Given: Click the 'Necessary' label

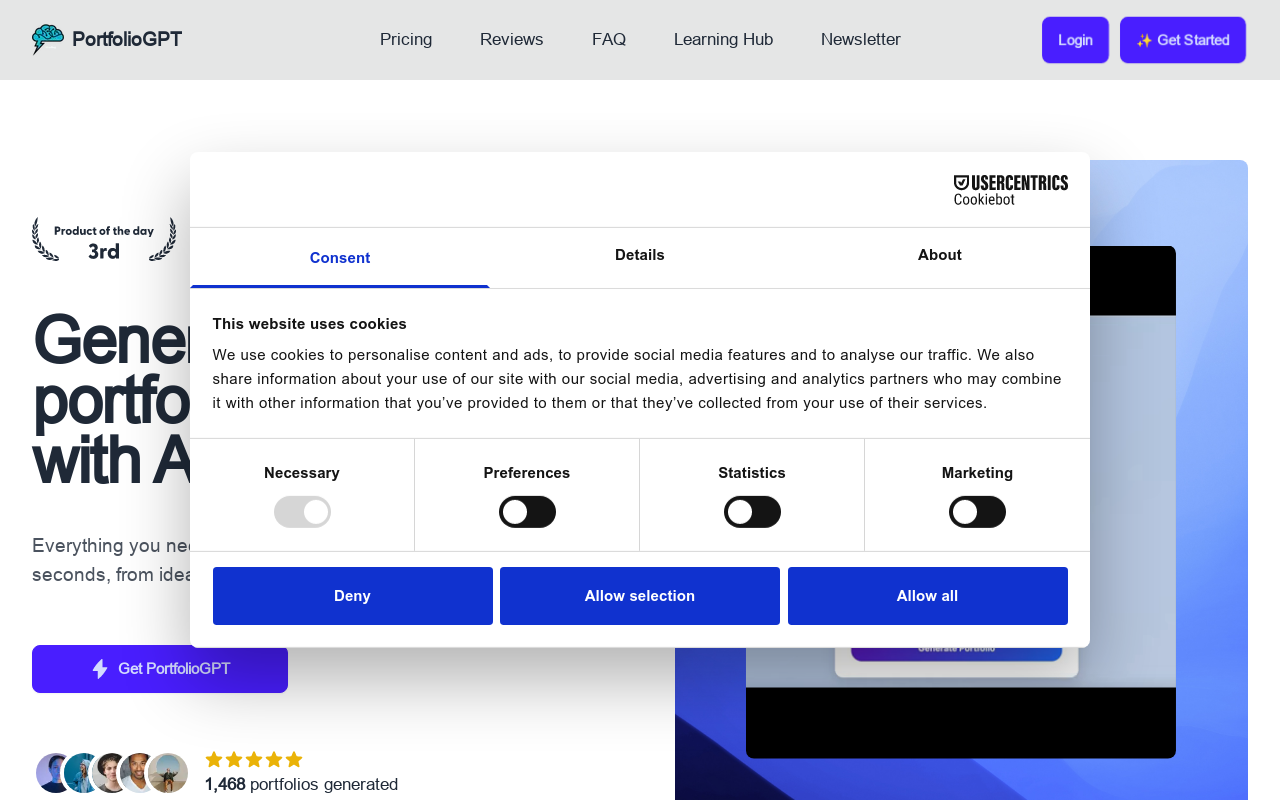Looking at the screenshot, I should (x=302, y=473).
